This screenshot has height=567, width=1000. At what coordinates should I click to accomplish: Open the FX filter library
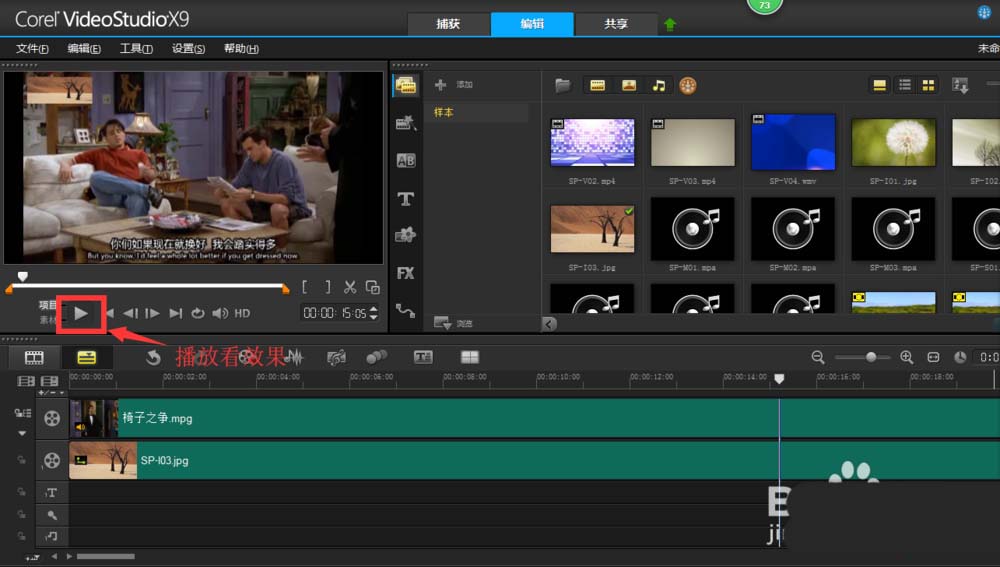406,274
